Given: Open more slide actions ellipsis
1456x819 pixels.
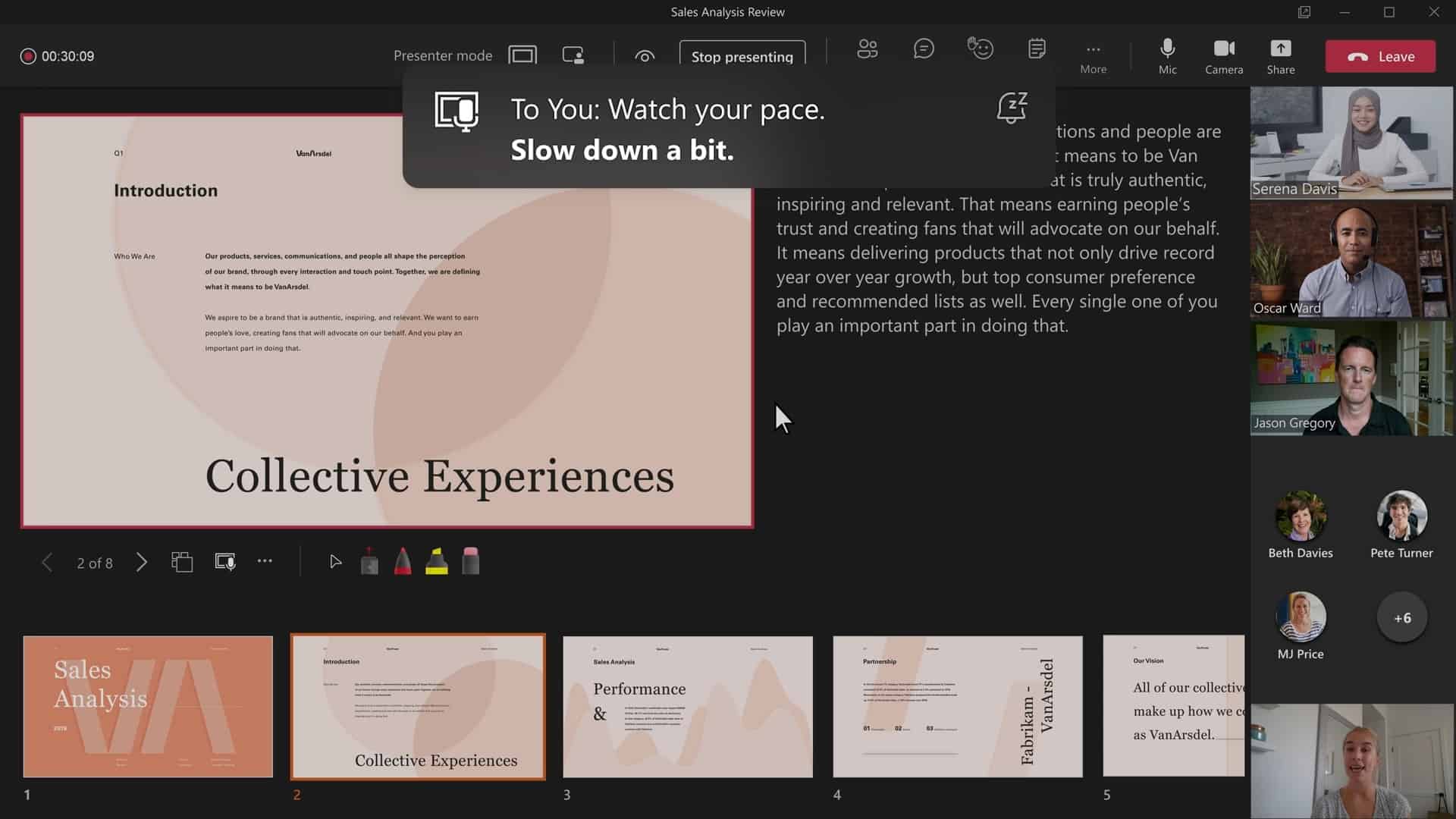Looking at the screenshot, I should [x=265, y=561].
